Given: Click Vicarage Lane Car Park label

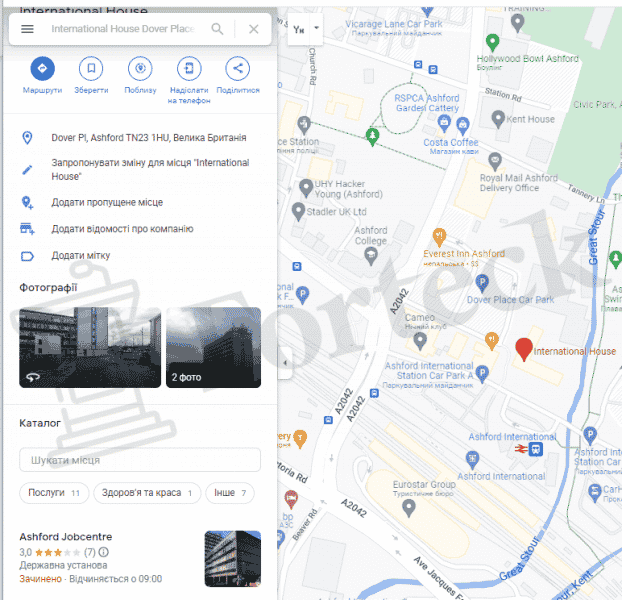Looking at the screenshot, I should [394, 25].
